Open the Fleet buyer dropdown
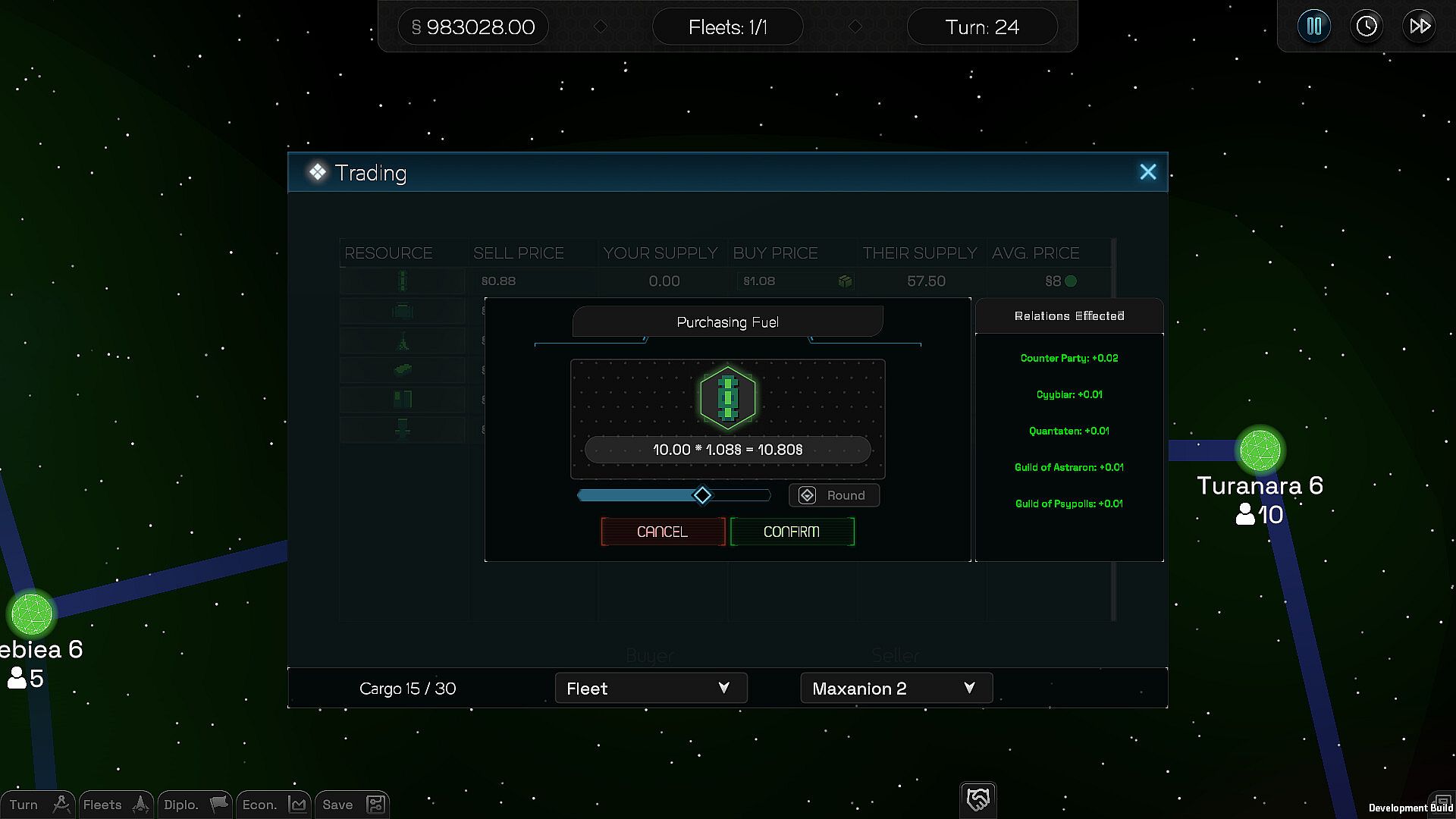The height and width of the screenshot is (819, 1456). tap(651, 688)
